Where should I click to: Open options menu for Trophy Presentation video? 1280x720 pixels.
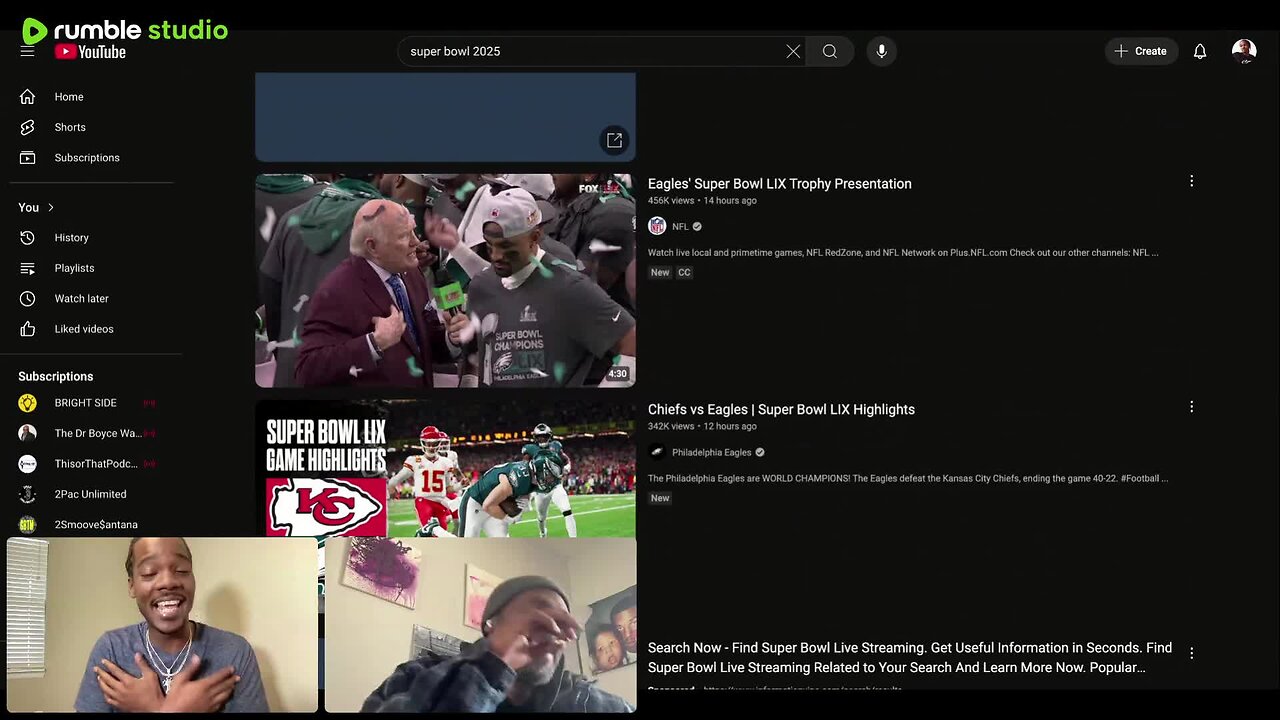pyautogui.click(x=1191, y=181)
